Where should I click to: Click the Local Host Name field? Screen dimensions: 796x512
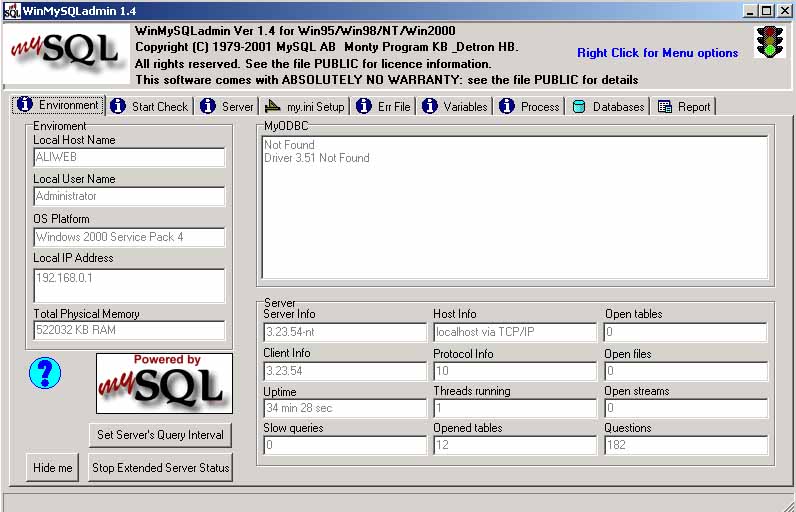pyautogui.click(x=129, y=157)
